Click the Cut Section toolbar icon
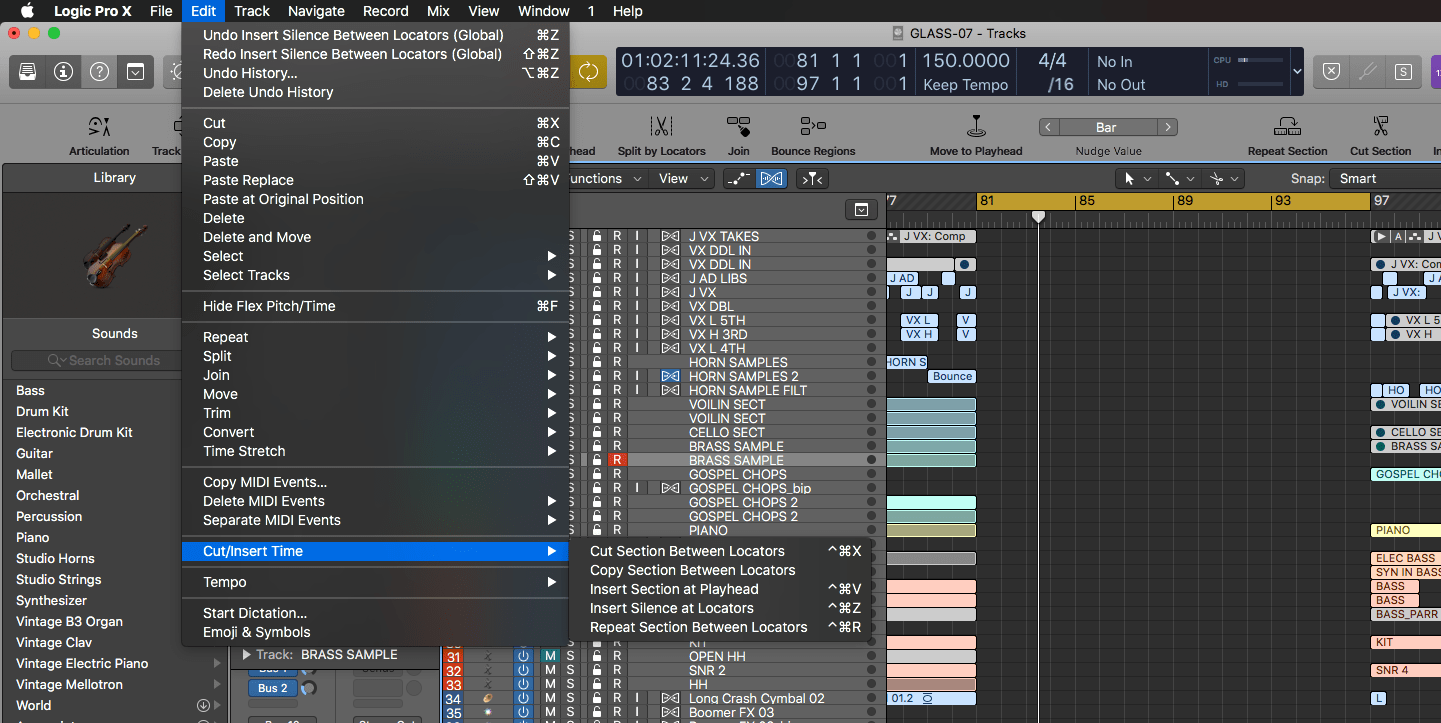1441x723 pixels. [x=1381, y=135]
